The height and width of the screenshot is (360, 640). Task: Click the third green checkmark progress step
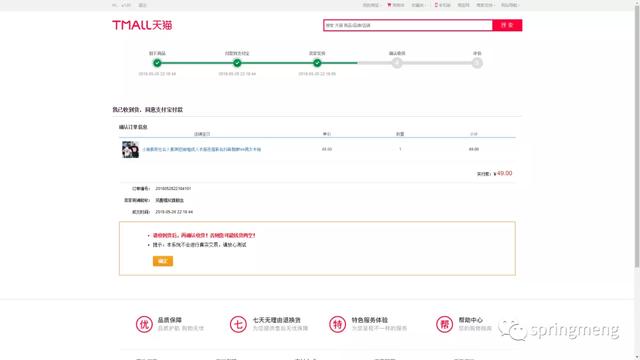click(317, 63)
